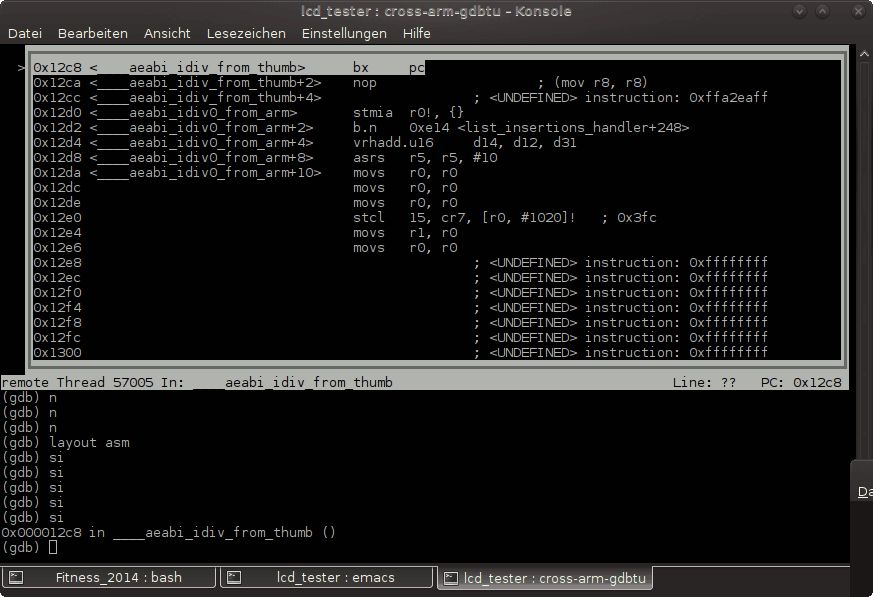The height and width of the screenshot is (597, 873).
Task: Open the Lesezeichen menu
Action: (x=246, y=33)
